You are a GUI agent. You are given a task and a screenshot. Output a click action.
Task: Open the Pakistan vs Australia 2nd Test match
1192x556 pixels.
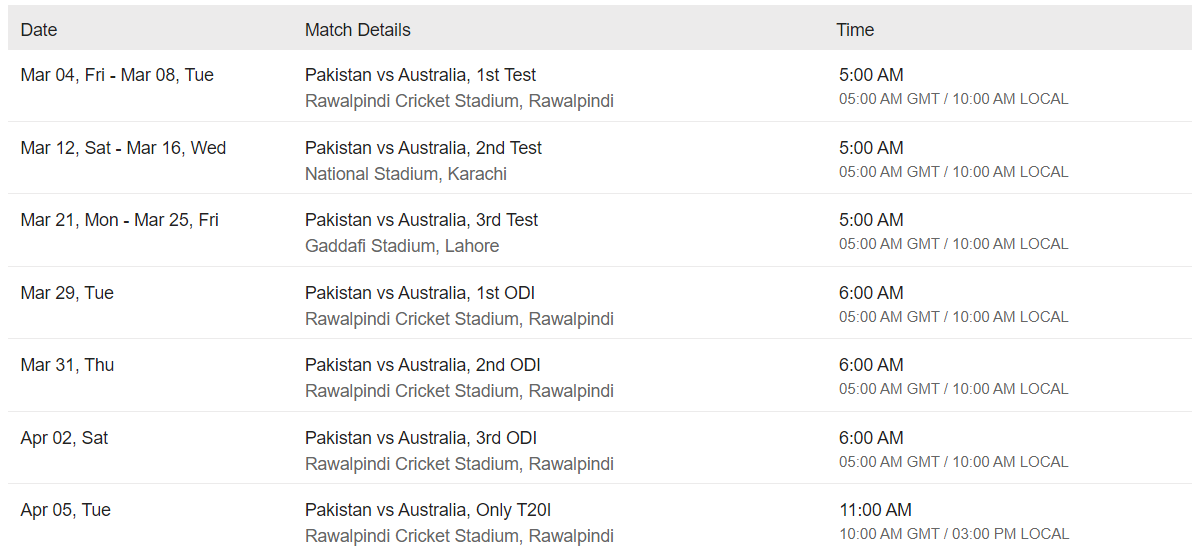click(423, 148)
